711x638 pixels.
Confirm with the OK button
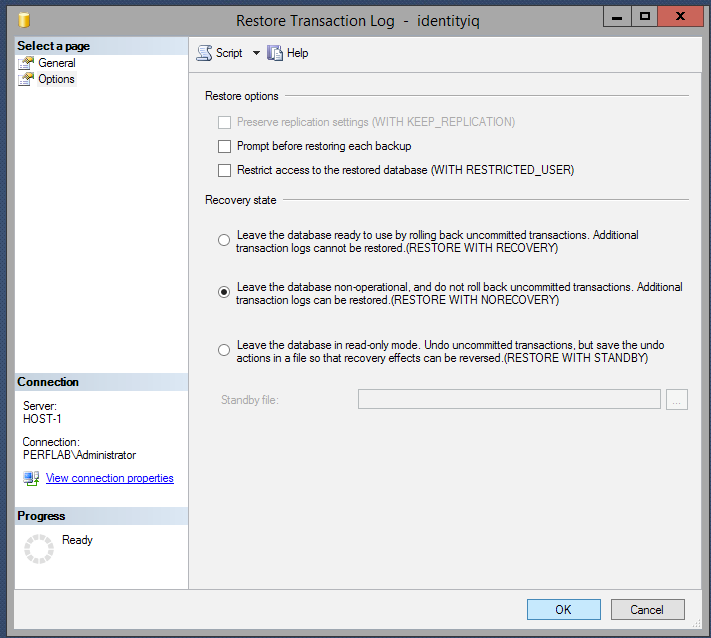[x=564, y=609]
